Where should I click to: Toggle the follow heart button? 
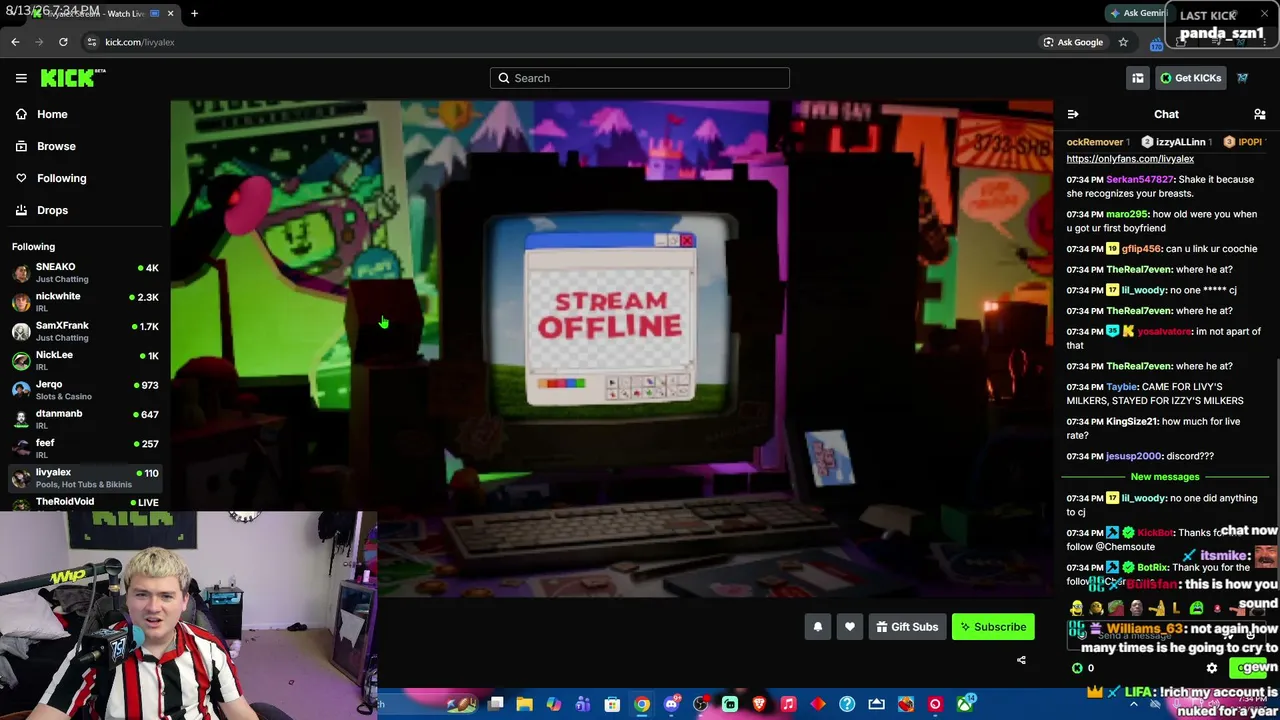click(849, 627)
